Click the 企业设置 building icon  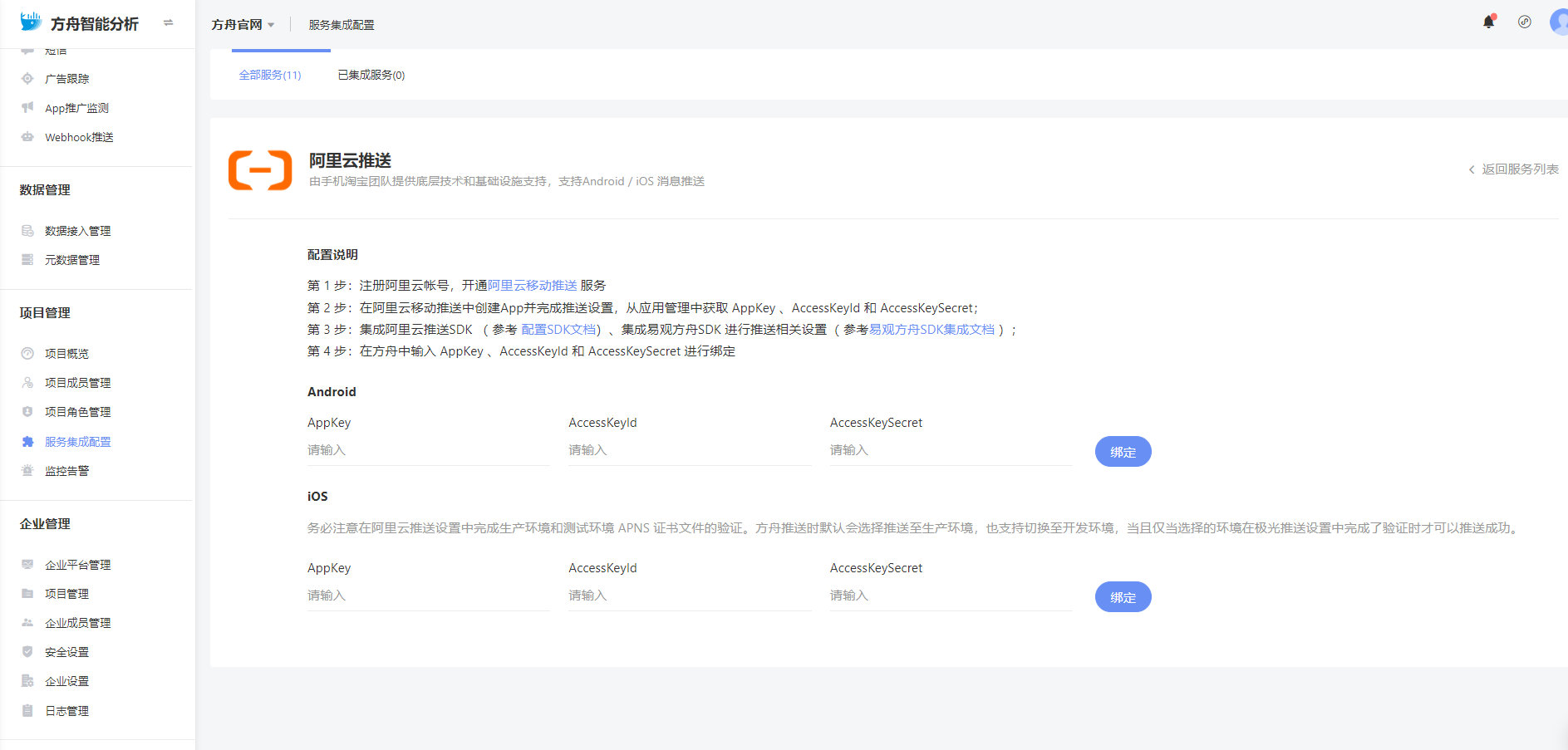tap(27, 681)
